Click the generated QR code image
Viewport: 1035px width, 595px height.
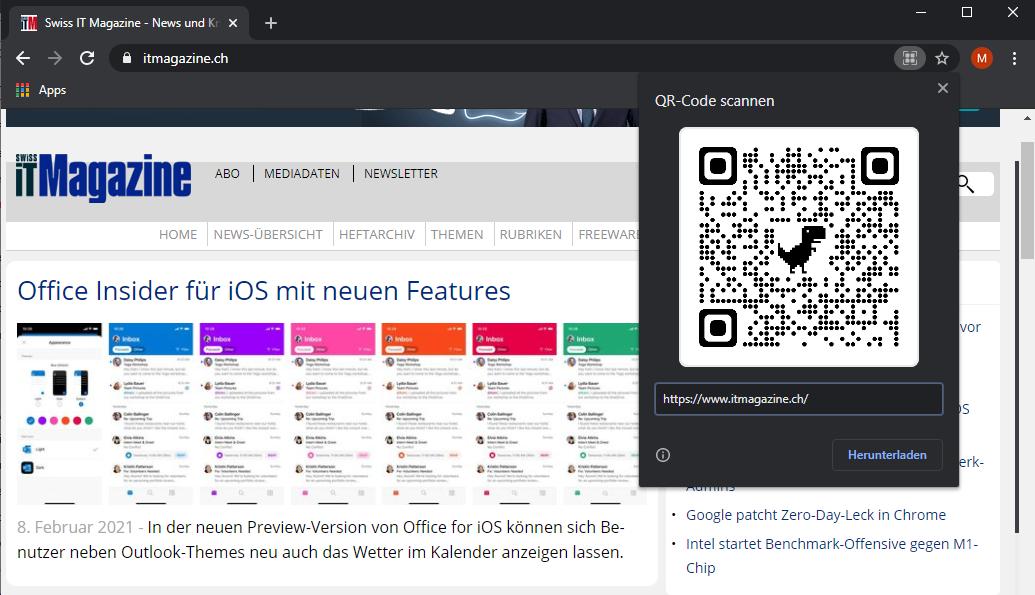(x=799, y=247)
